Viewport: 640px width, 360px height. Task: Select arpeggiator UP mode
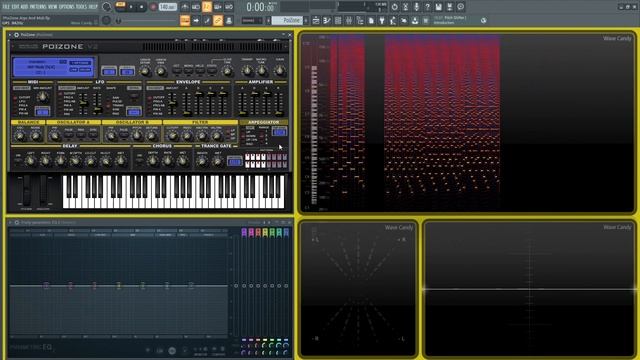(x=244, y=132)
